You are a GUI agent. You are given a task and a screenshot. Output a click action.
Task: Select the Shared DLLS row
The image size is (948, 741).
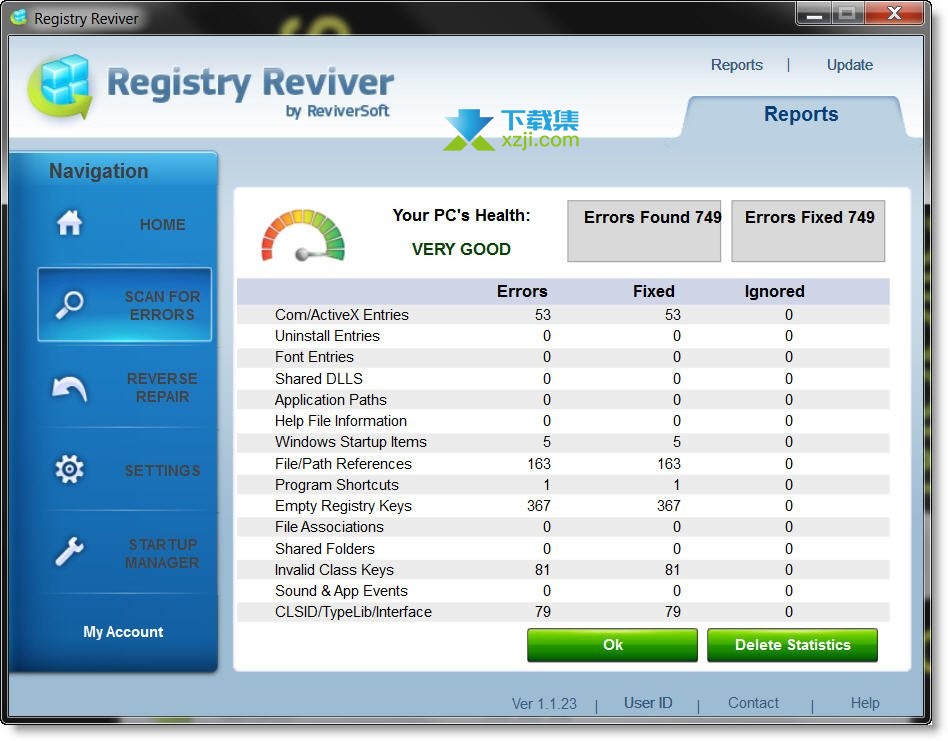(563, 379)
